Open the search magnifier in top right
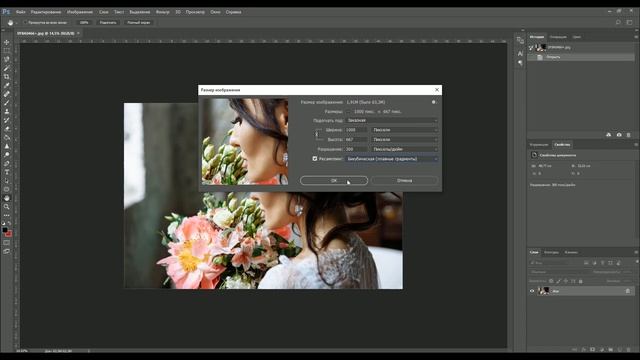This screenshot has height=360, width=640. [x=618, y=22]
